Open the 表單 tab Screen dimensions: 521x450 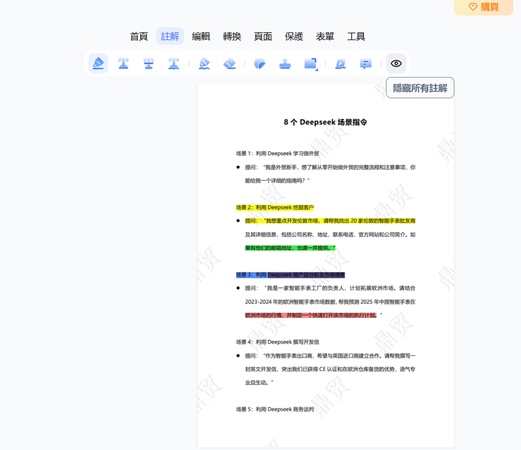pyautogui.click(x=325, y=36)
